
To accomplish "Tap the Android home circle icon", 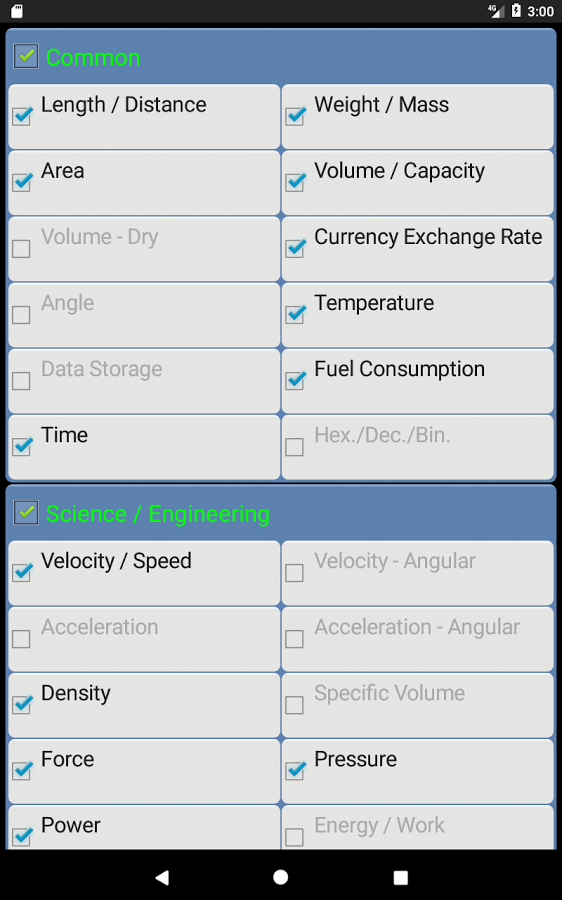I will click(280, 876).
